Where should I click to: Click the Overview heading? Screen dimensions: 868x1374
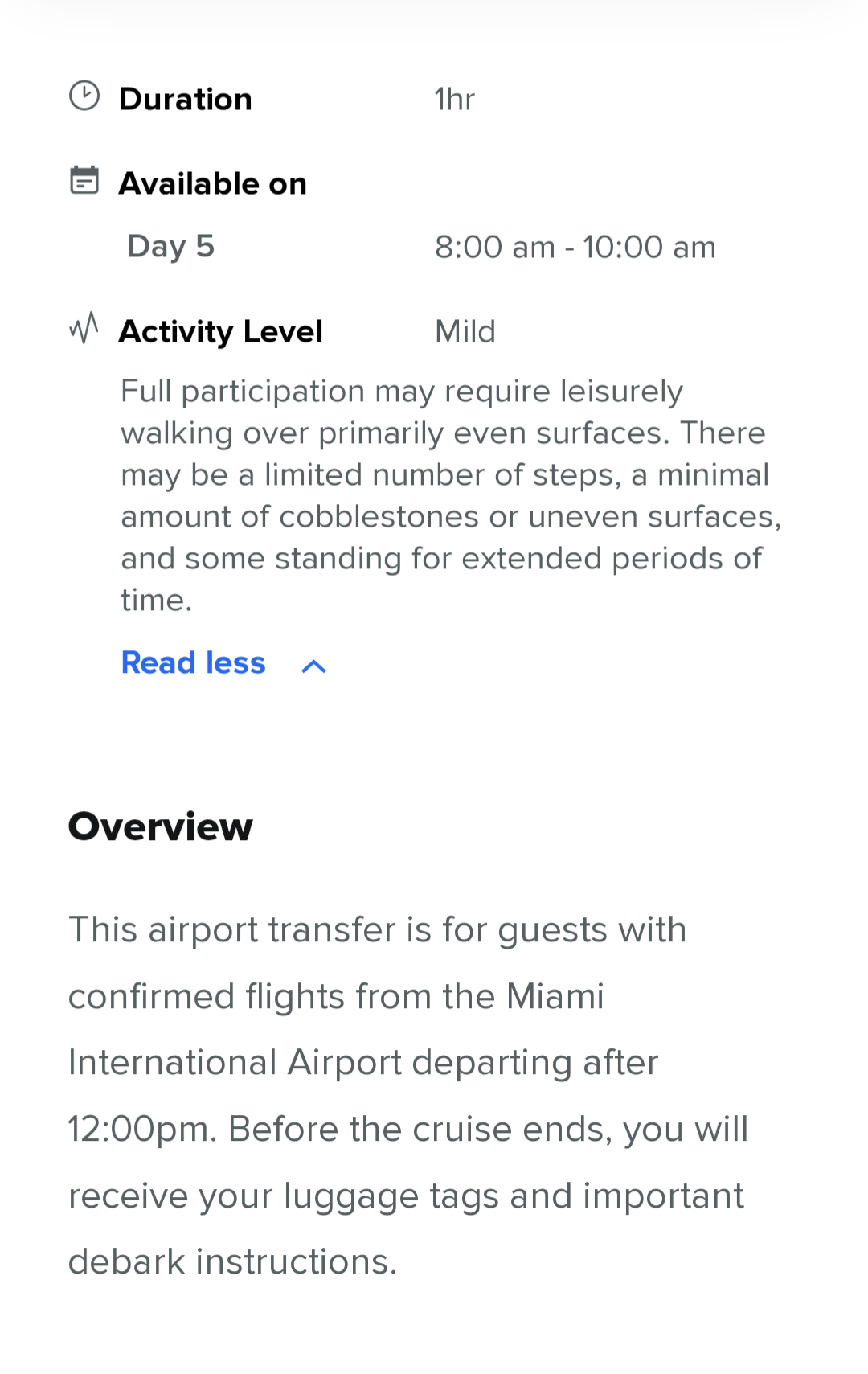161,826
